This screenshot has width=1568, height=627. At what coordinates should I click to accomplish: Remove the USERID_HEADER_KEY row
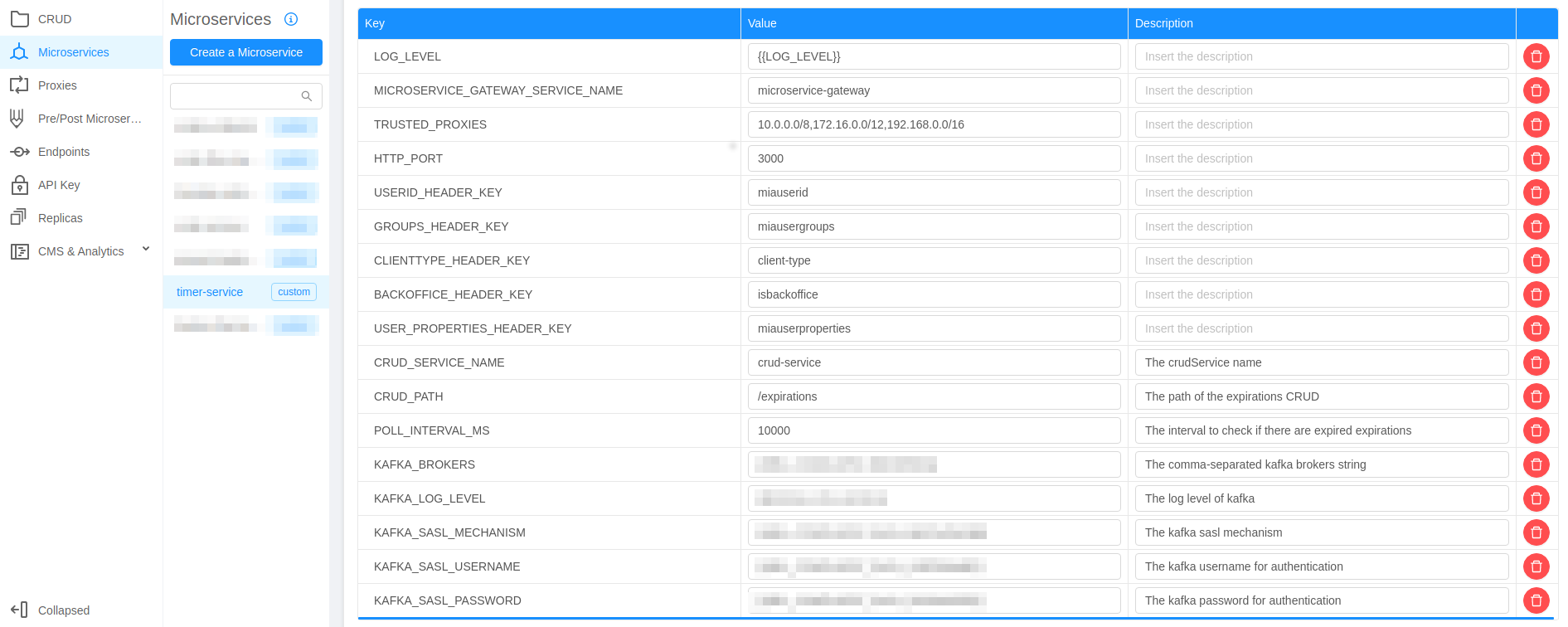coord(1536,192)
